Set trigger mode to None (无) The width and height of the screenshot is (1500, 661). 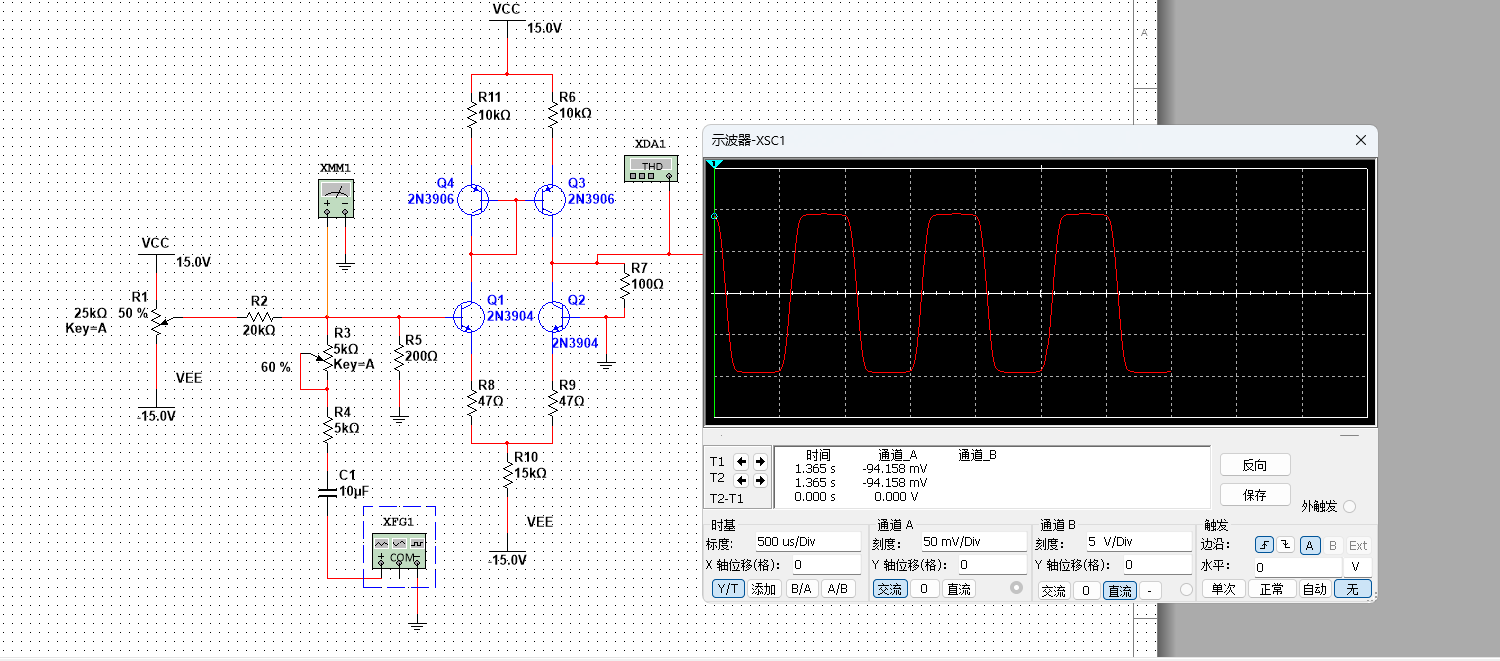coord(1353,589)
